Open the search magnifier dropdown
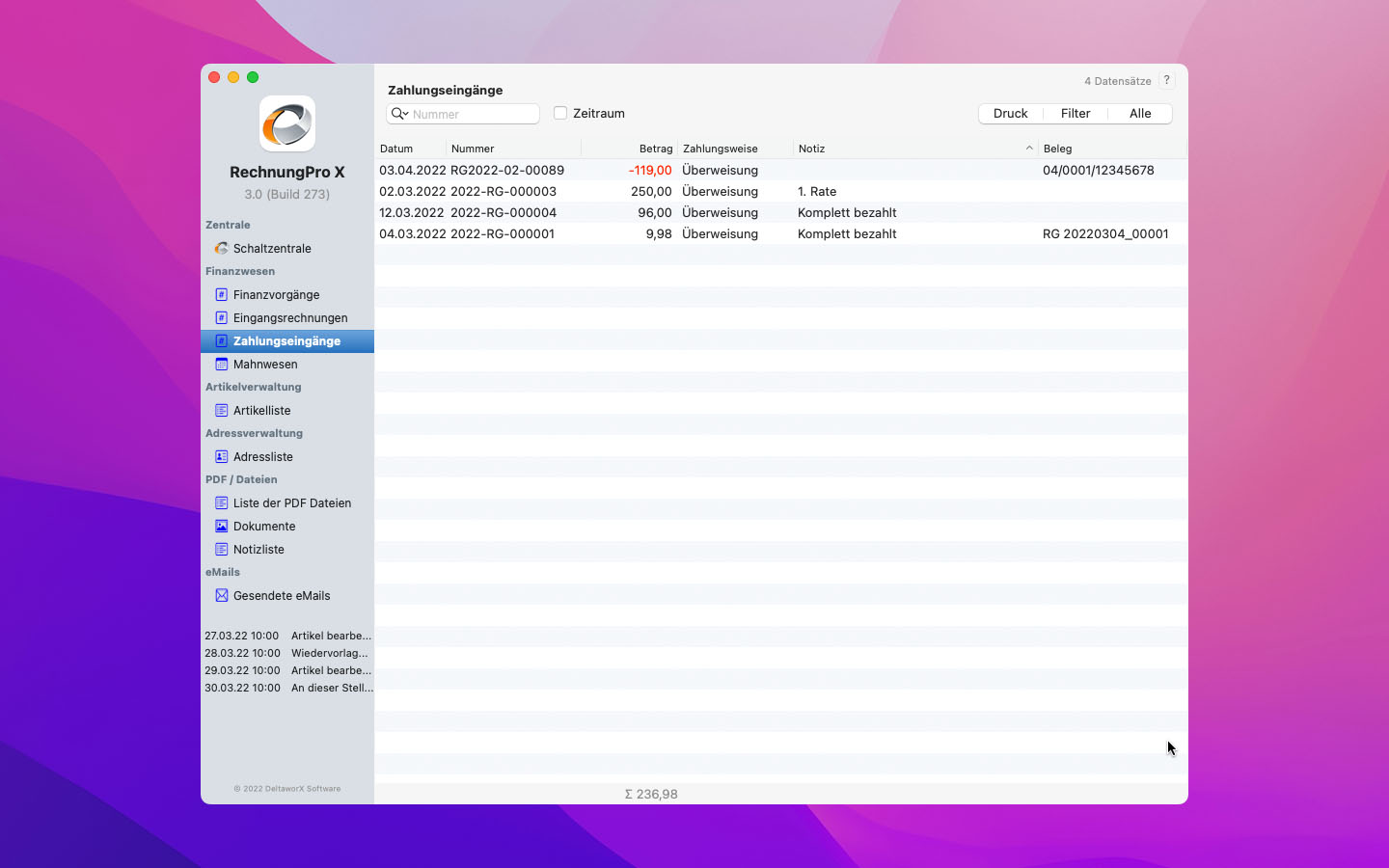This screenshot has width=1389, height=868. pyautogui.click(x=399, y=114)
